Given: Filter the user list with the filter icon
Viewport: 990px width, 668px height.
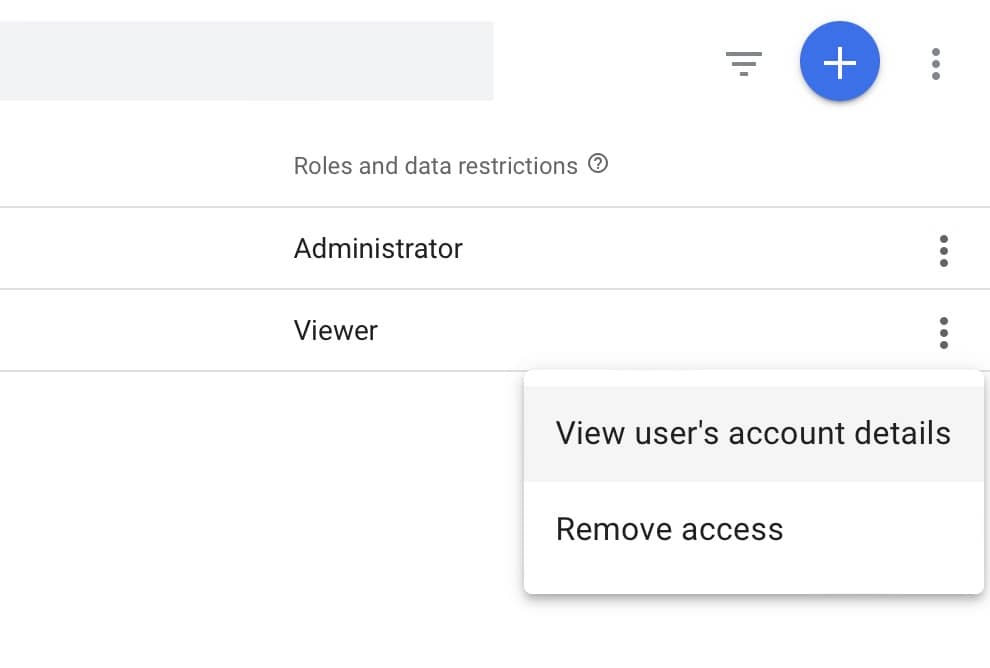Looking at the screenshot, I should pyautogui.click(x=743, y=63).
